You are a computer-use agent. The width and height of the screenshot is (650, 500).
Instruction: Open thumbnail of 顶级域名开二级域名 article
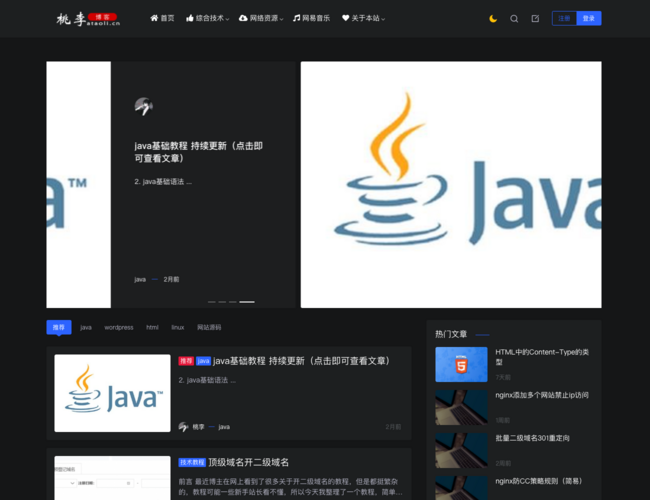112,478
